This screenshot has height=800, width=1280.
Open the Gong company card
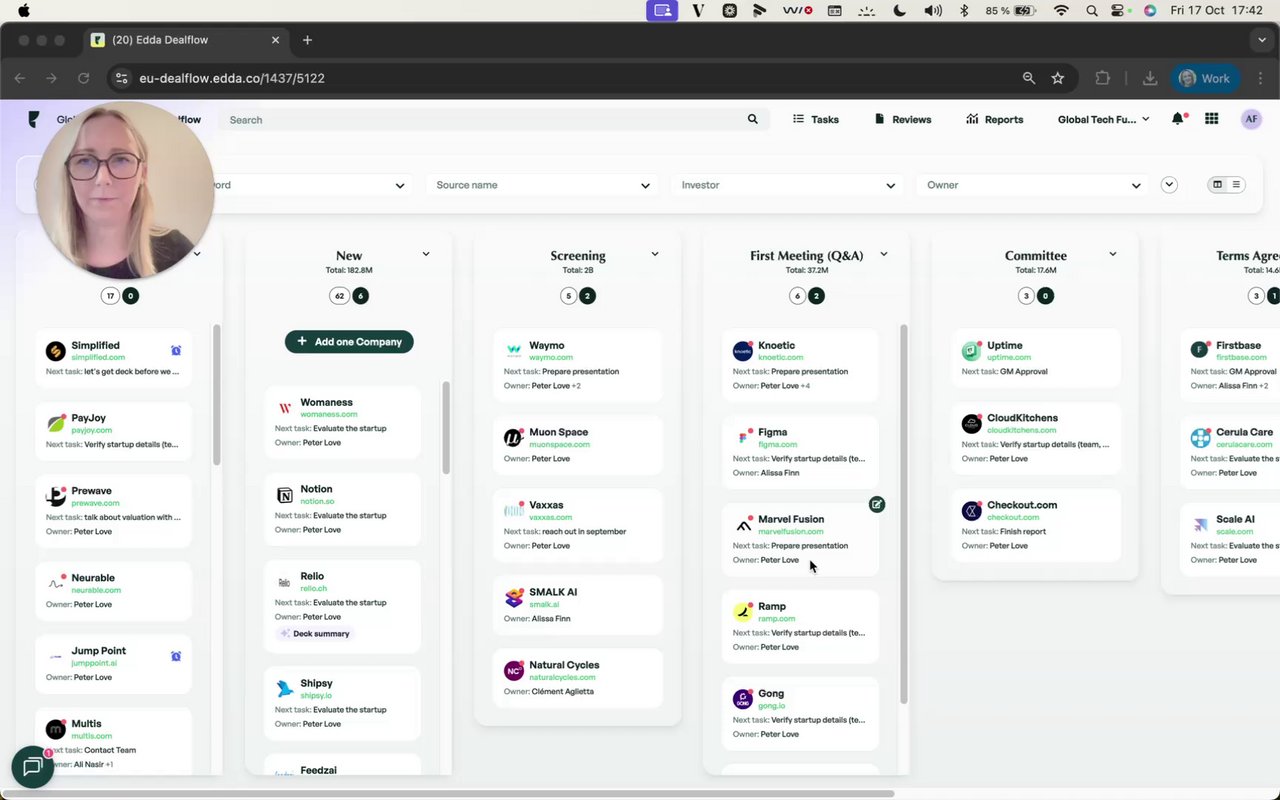[x=800, y=713]
